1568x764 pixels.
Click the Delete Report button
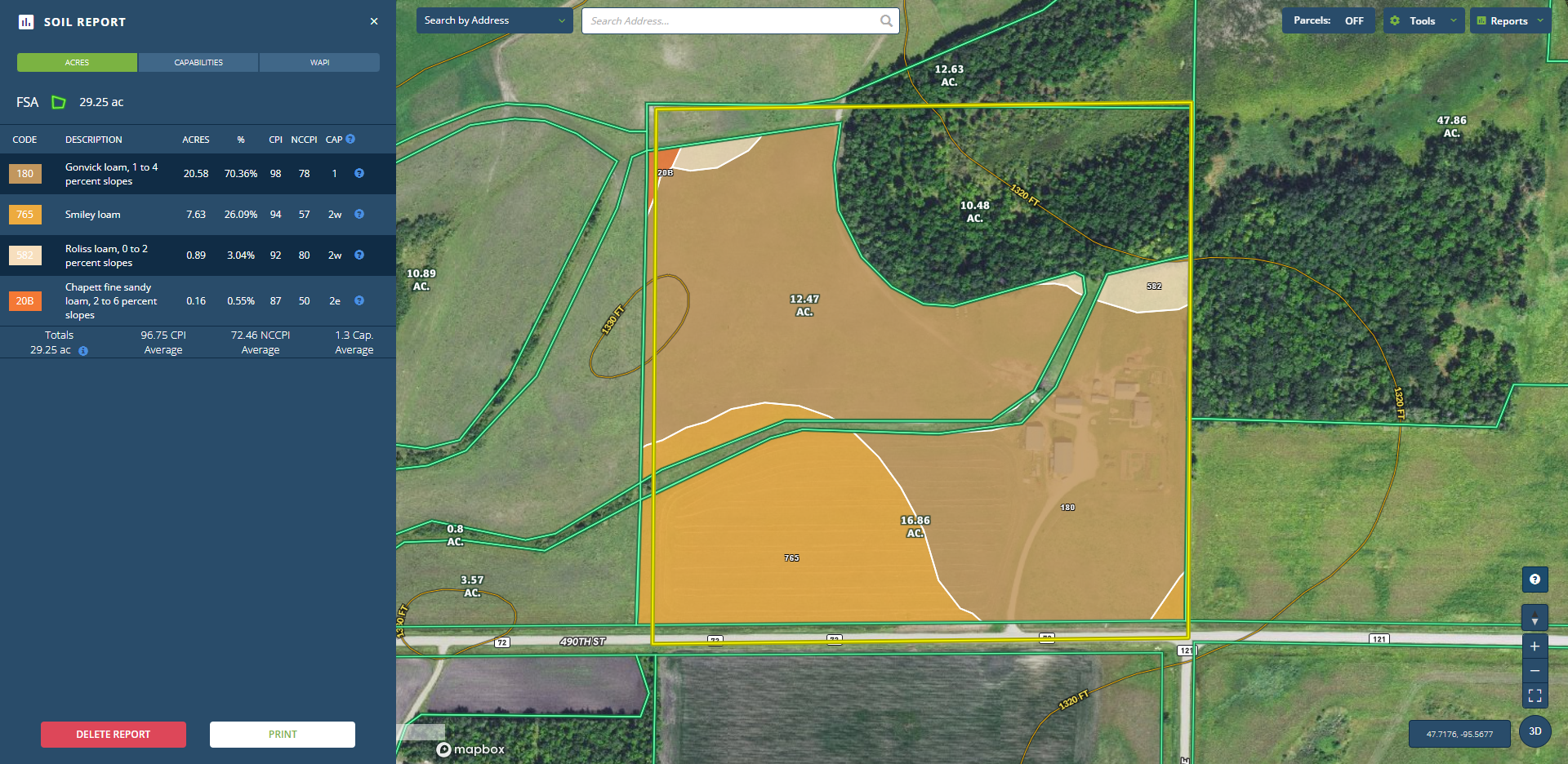(114, 735)
